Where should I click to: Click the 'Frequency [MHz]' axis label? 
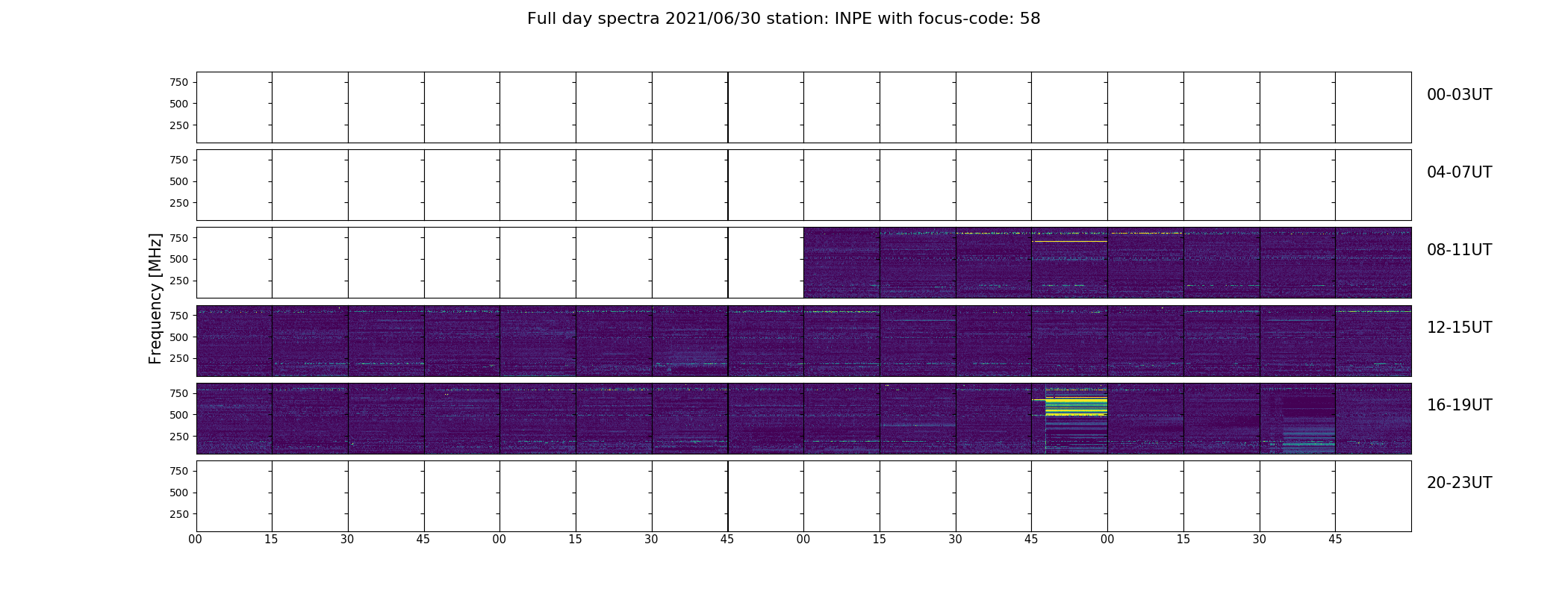(155, 298)
